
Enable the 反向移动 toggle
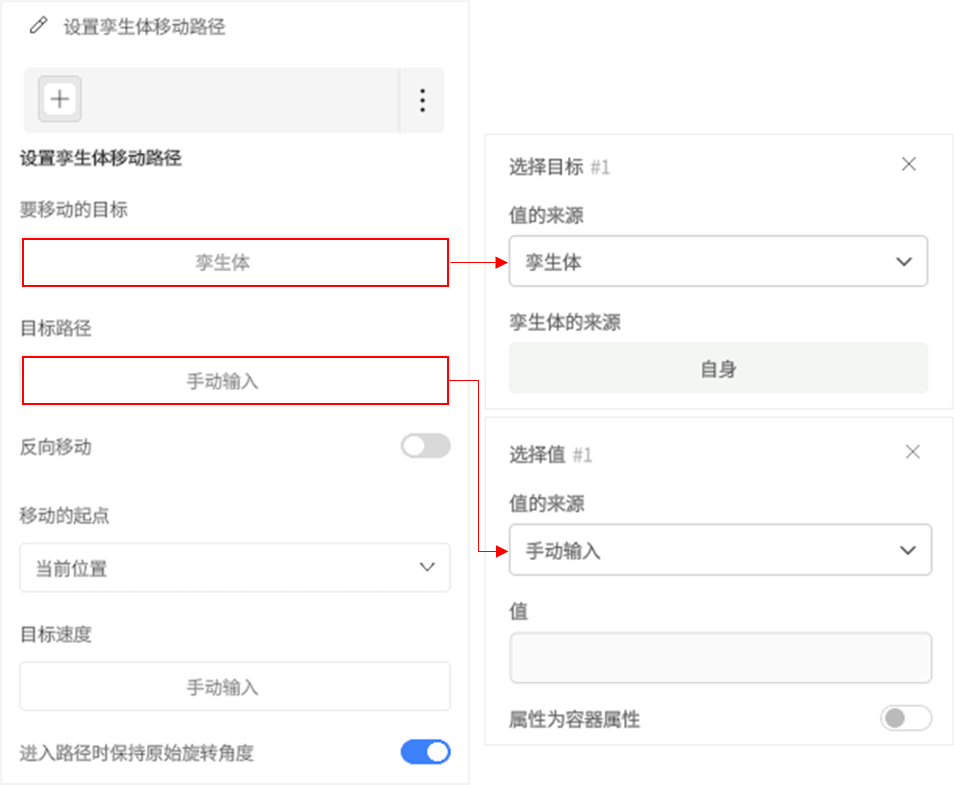point(425,446)
